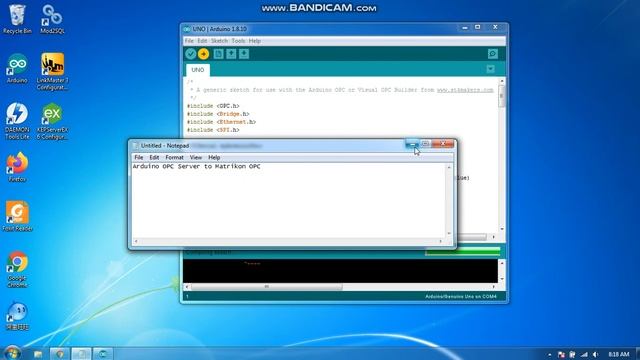Screen dimensions: 640x360
Task: Select the Recycle Bin desktop icon
Action: tap(17, 19)
